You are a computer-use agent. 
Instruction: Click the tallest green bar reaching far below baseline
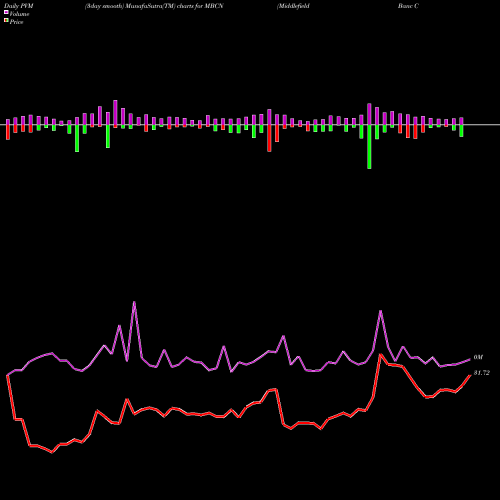pos(369,147)
